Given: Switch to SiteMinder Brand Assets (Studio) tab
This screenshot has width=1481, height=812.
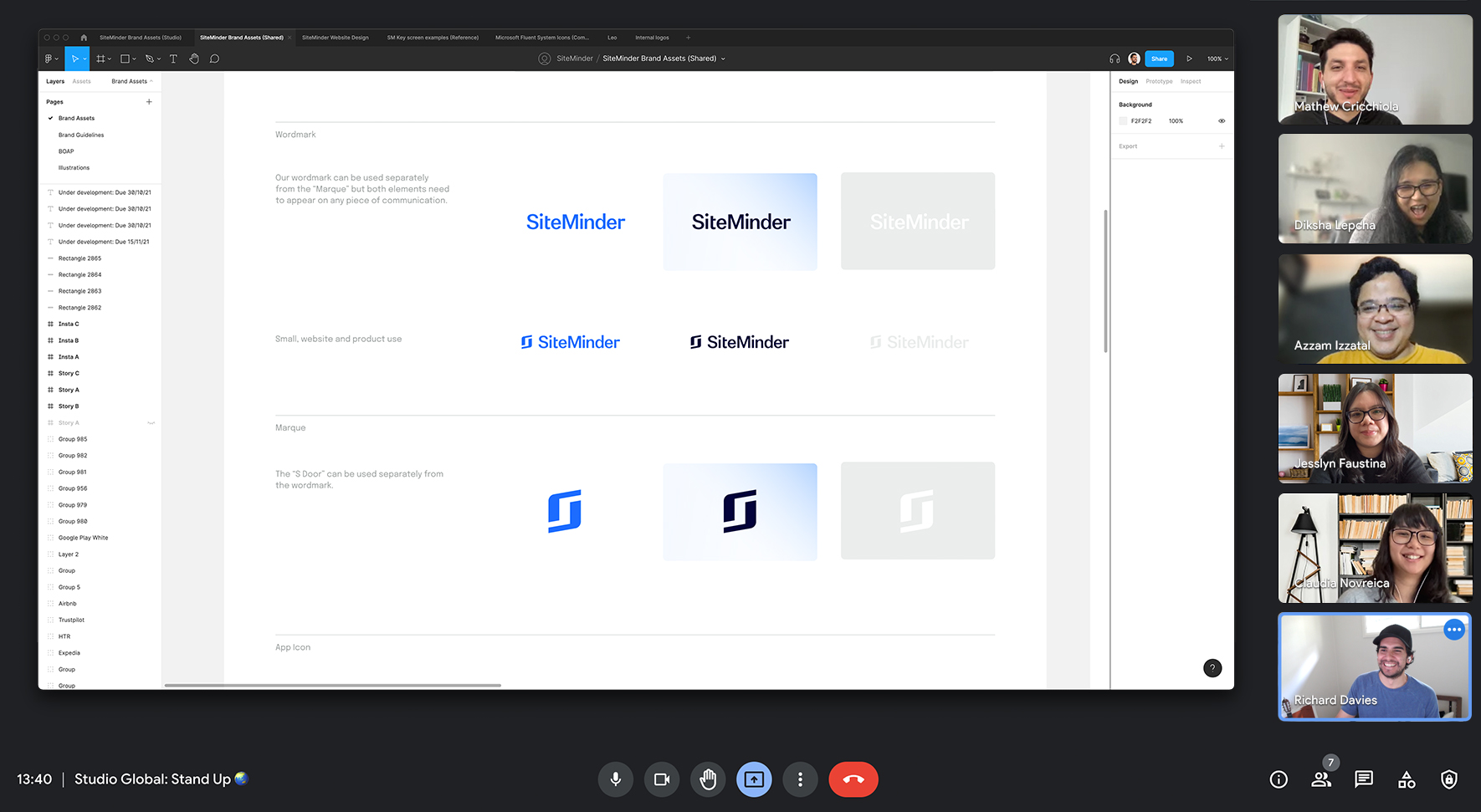Looking at the screenshot, I should click(x=141, y=38).
